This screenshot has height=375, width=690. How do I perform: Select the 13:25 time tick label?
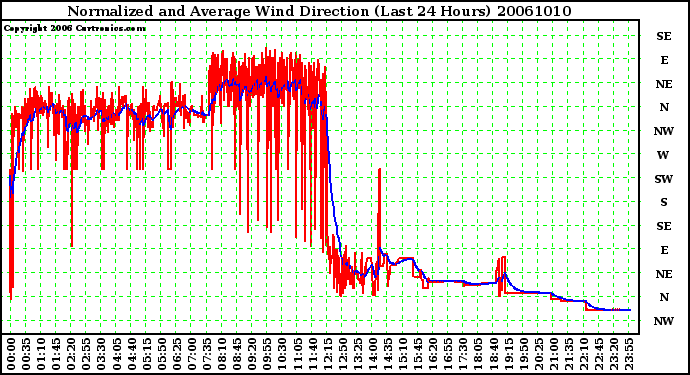point(358,354)
